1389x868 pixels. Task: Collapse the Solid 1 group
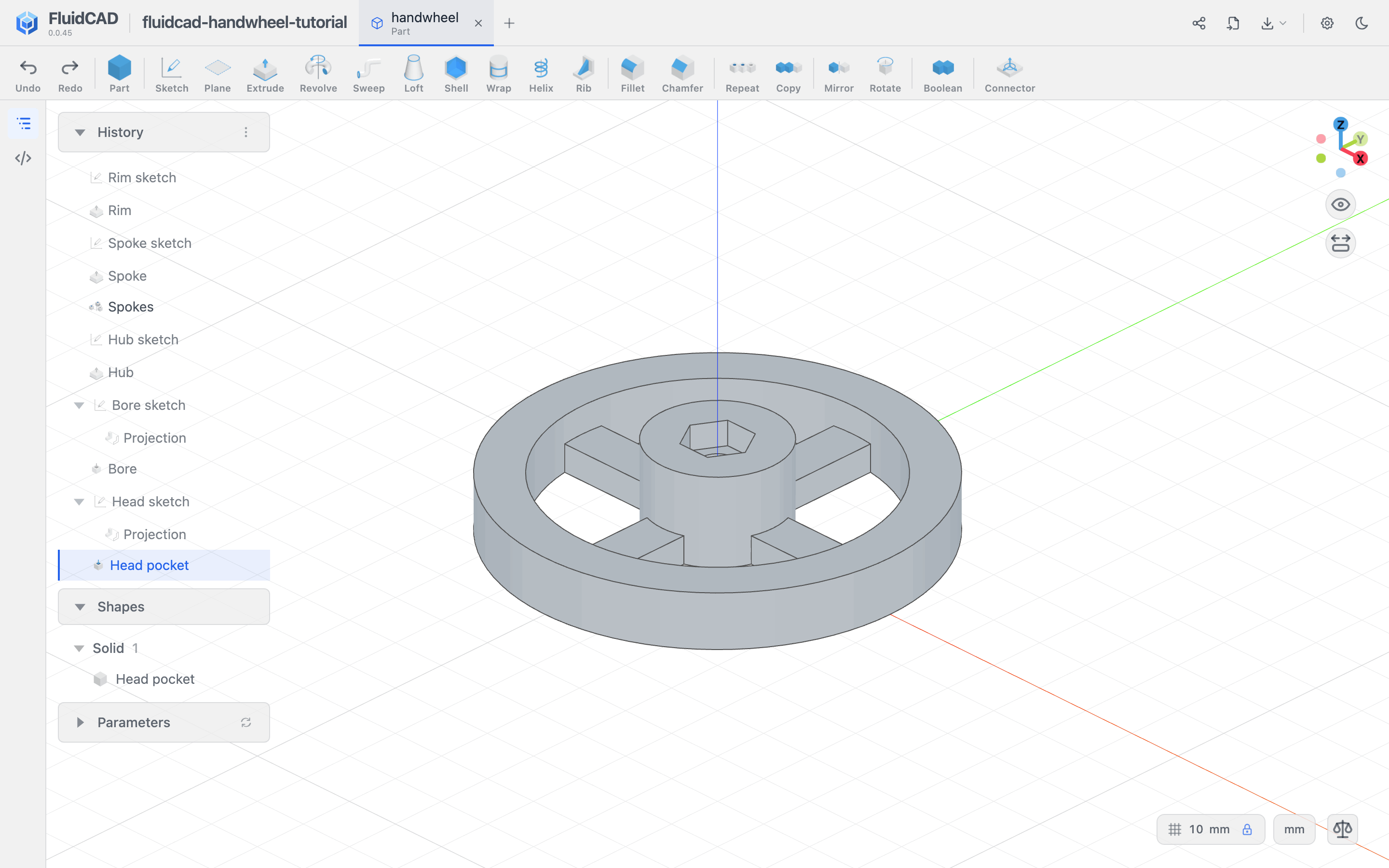(x=79, y=648)
